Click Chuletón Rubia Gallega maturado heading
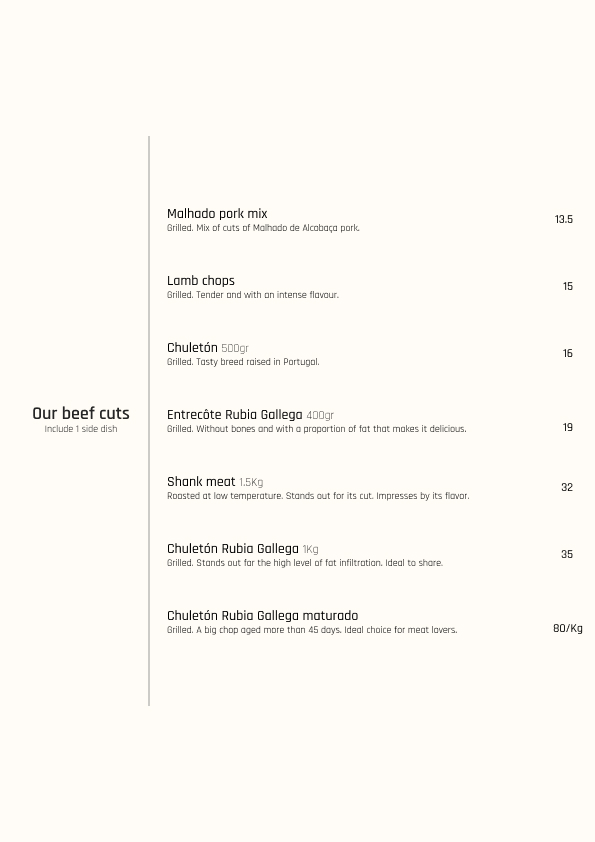The image size is (595, 842). click(x=263, y=616)
